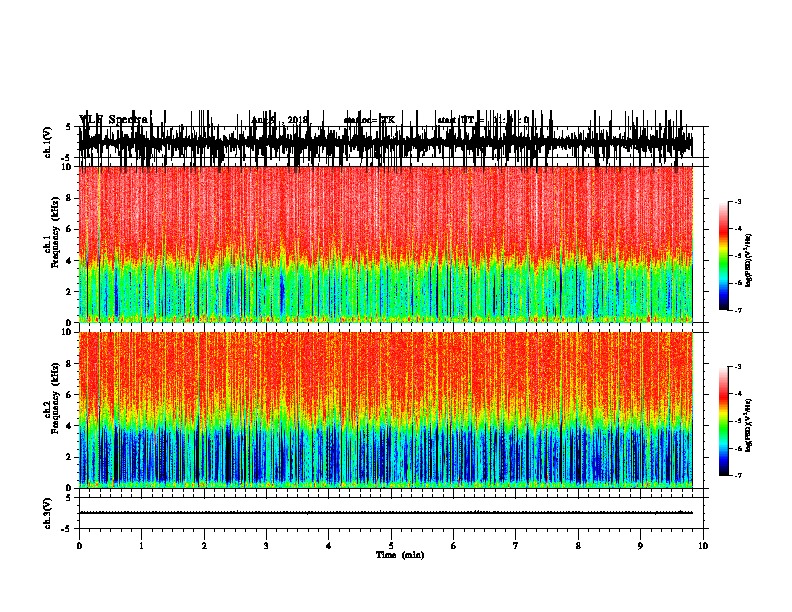Click the ch.3 voltage trace panel

click(391, 513)
